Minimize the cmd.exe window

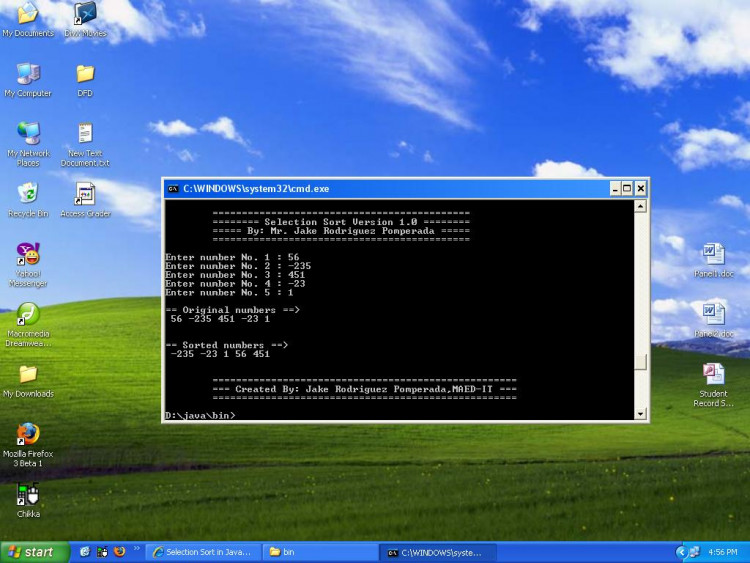[616, 188]
